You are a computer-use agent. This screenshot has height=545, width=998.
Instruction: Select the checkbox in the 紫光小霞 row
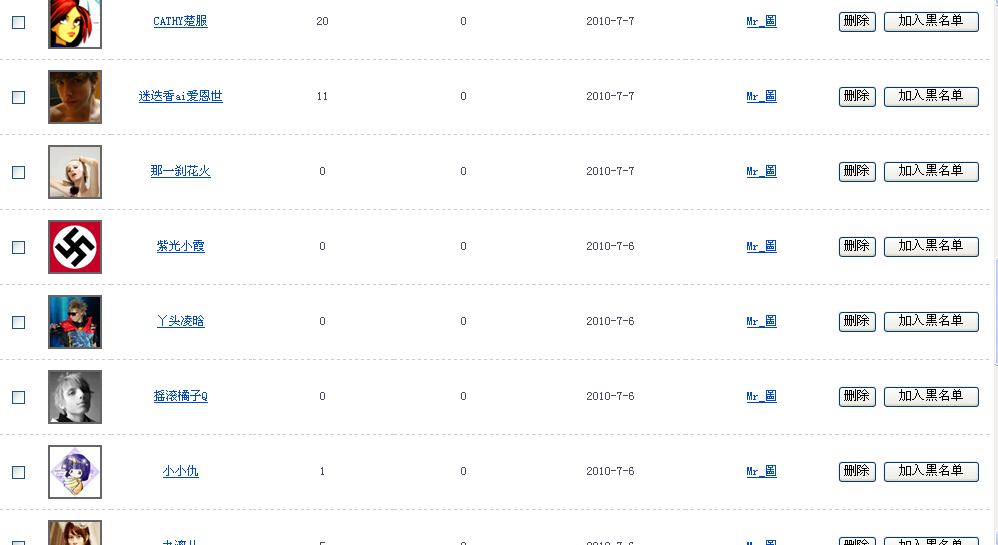pos(18,247)
